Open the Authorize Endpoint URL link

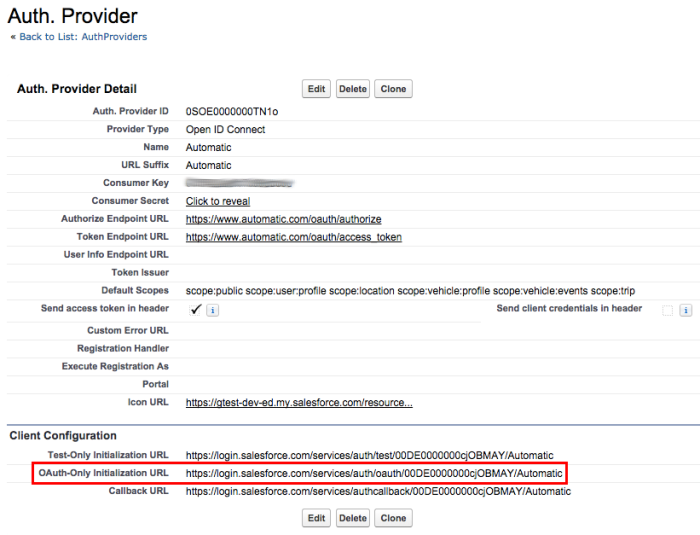coord(283,219)
